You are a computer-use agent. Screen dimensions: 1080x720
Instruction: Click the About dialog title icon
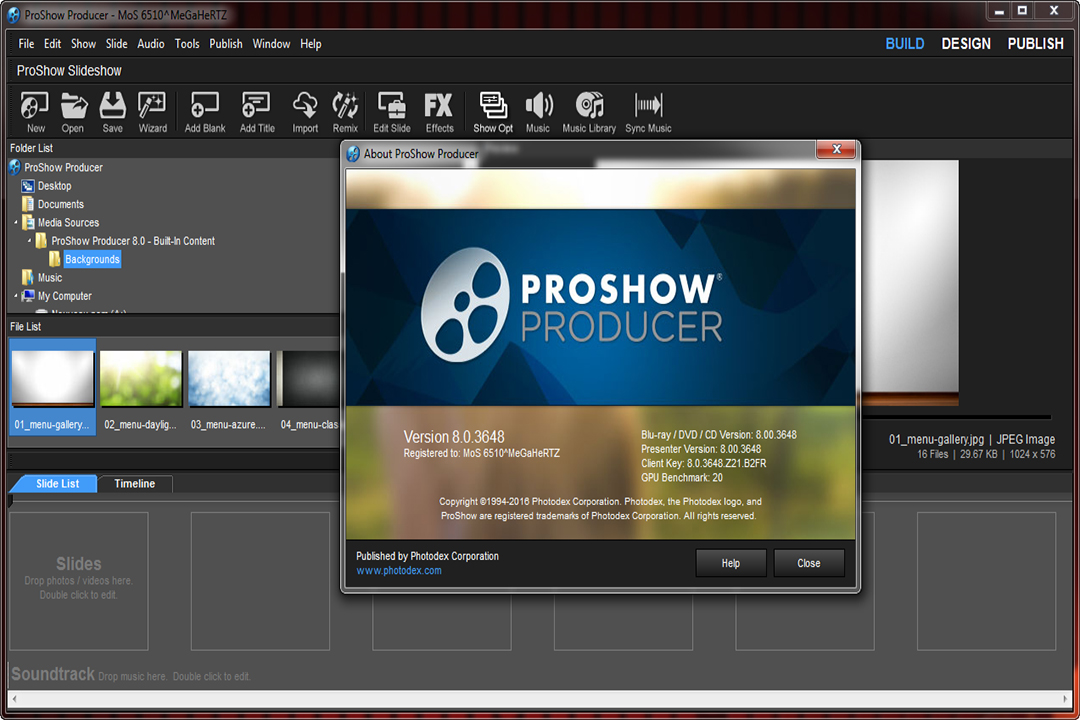point(353,154)
